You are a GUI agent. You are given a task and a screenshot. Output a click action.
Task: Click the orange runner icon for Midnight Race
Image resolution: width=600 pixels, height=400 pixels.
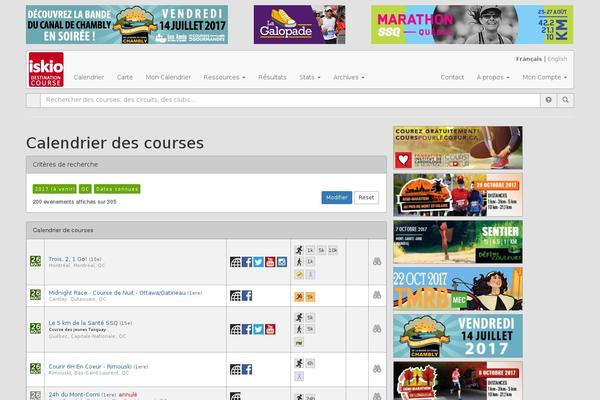pos(299,297)
